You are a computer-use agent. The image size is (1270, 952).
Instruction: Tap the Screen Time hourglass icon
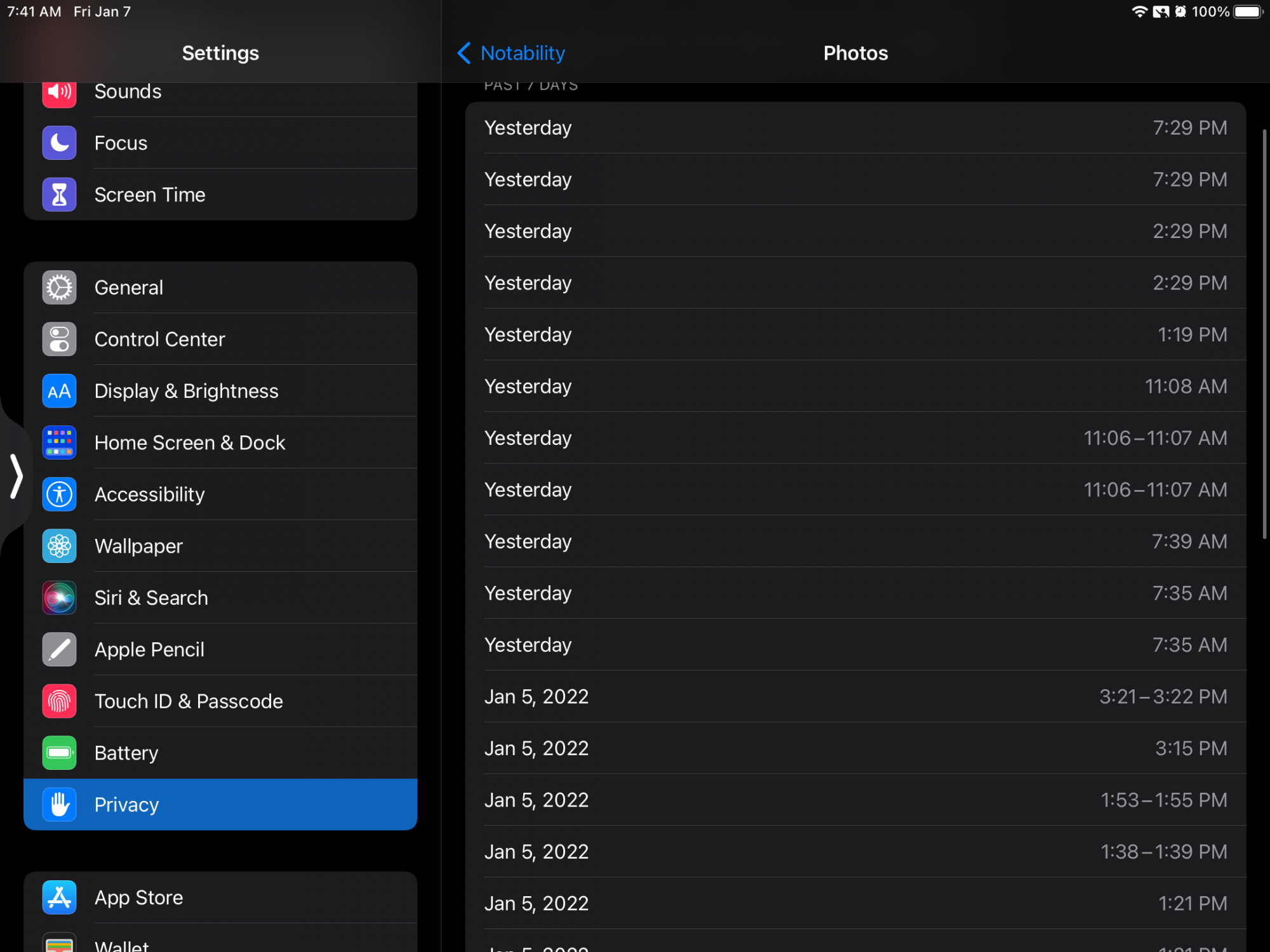(59, 195)
